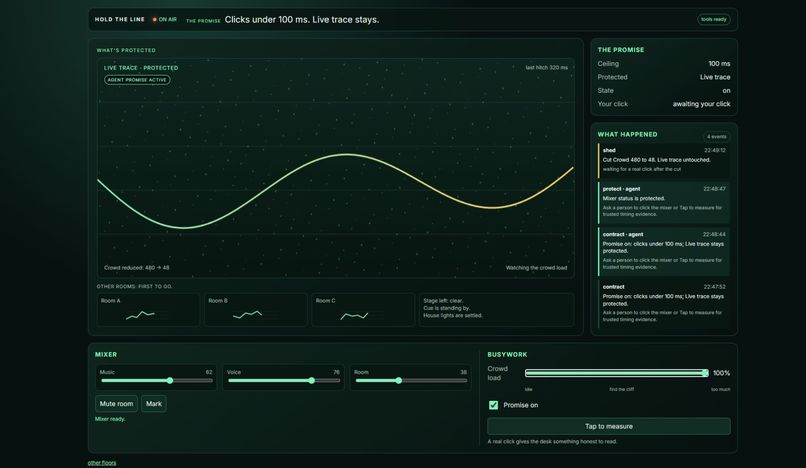Open the contract · agent event entry

tap(664, 251)
